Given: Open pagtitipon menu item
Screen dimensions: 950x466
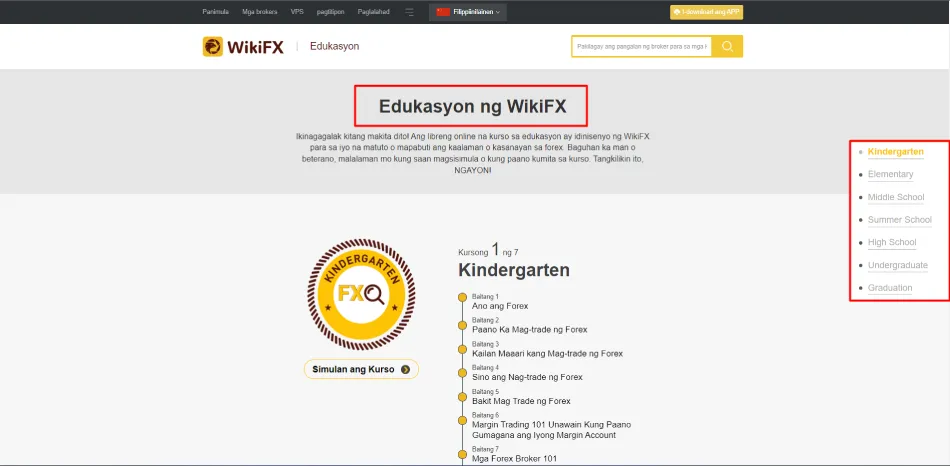Looking at the screenshot, I should pyautogui.click(x=331, y=12).
